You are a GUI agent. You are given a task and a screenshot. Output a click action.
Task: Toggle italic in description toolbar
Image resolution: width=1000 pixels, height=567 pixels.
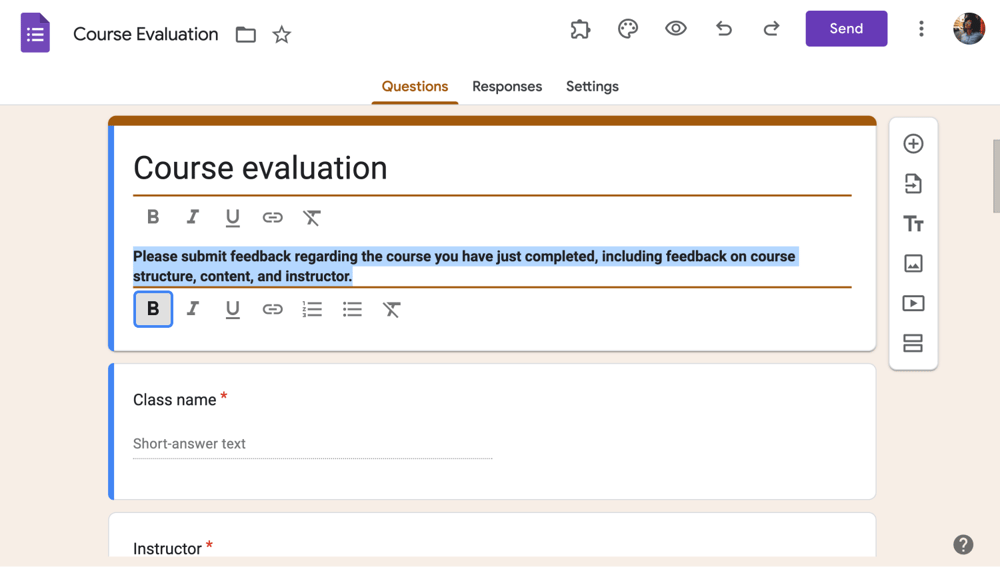[x=193, y=309]
